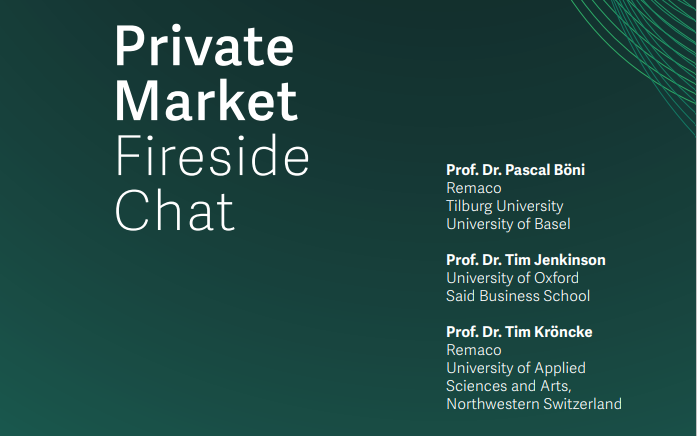
Task: Click Remaco below Pascal Böni
Action: pos(473,188)
